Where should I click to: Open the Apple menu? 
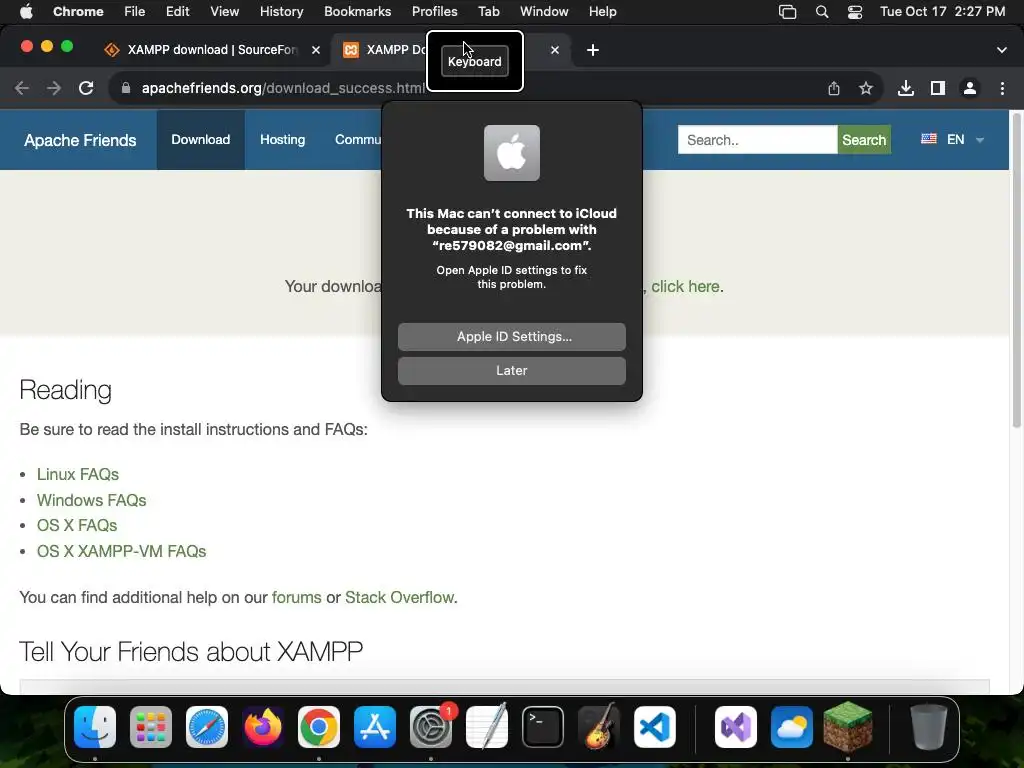25,12
